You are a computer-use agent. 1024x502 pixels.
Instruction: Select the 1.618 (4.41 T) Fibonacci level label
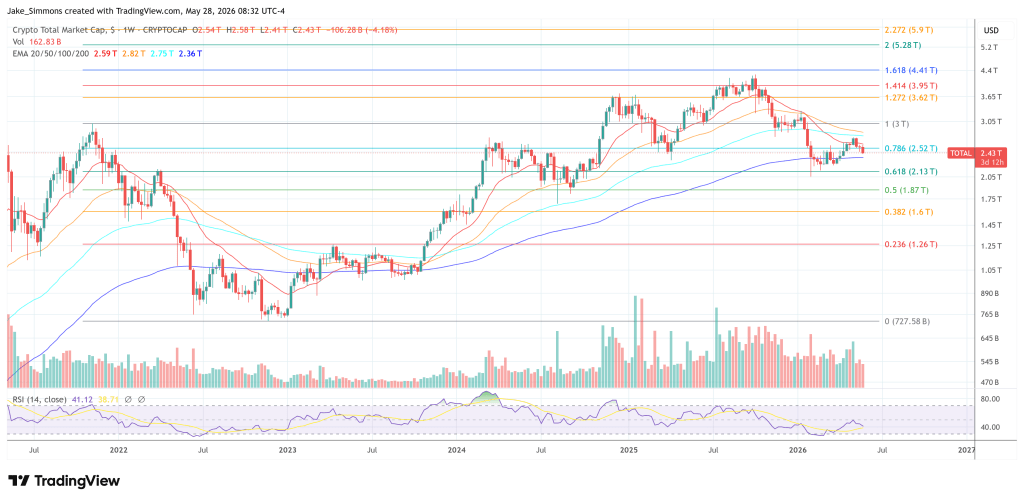click(x=912, y=70)
